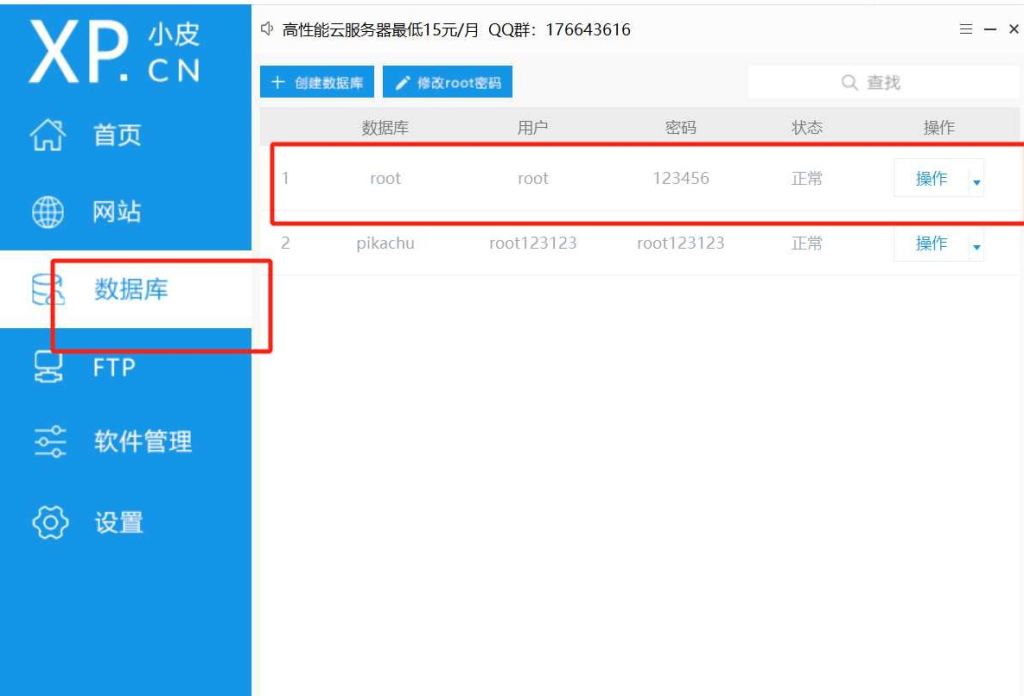This screenshot has width=1024, height=696.
Task: Select the pikachu database row
Action: [x=385, y=243]
